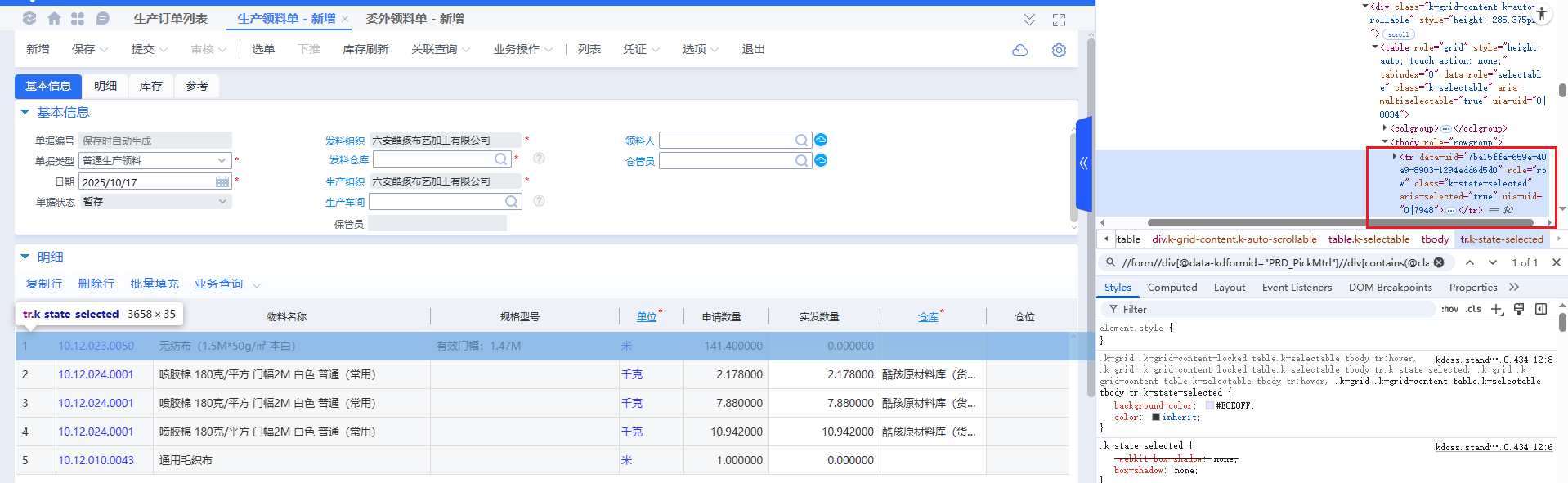1568x483 pixels.
Task: Switch to the 生产订单列表 tab
Action: pyautogui.click(x=171, y=19)
